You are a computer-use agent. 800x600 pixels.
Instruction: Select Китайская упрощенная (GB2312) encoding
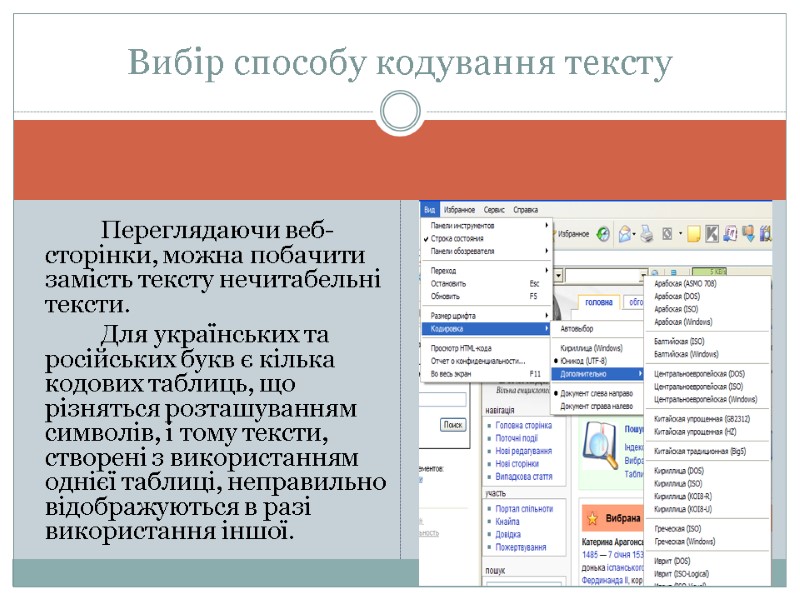(x=707, y=419)
